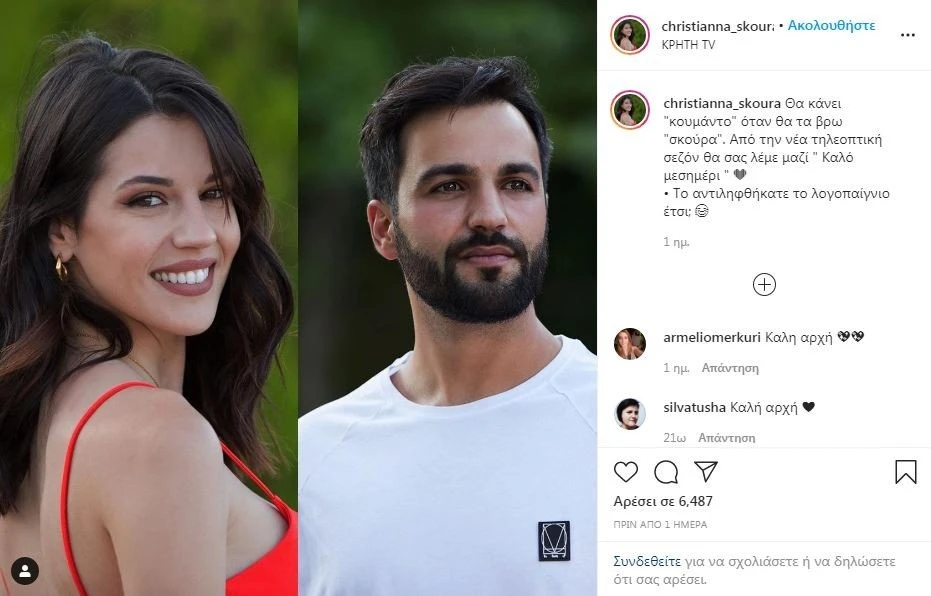Open ΚΡΗΤΗ TV location link
The height and width of the screenshot is (596, 931).
pyautogui.click(x=688, y=45)
